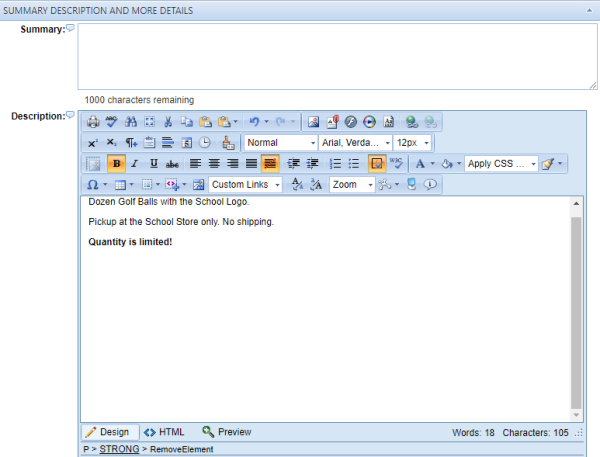This screenshot has height=457, width=600.
Task: Align the text left
Action: (x=195, y=164)
